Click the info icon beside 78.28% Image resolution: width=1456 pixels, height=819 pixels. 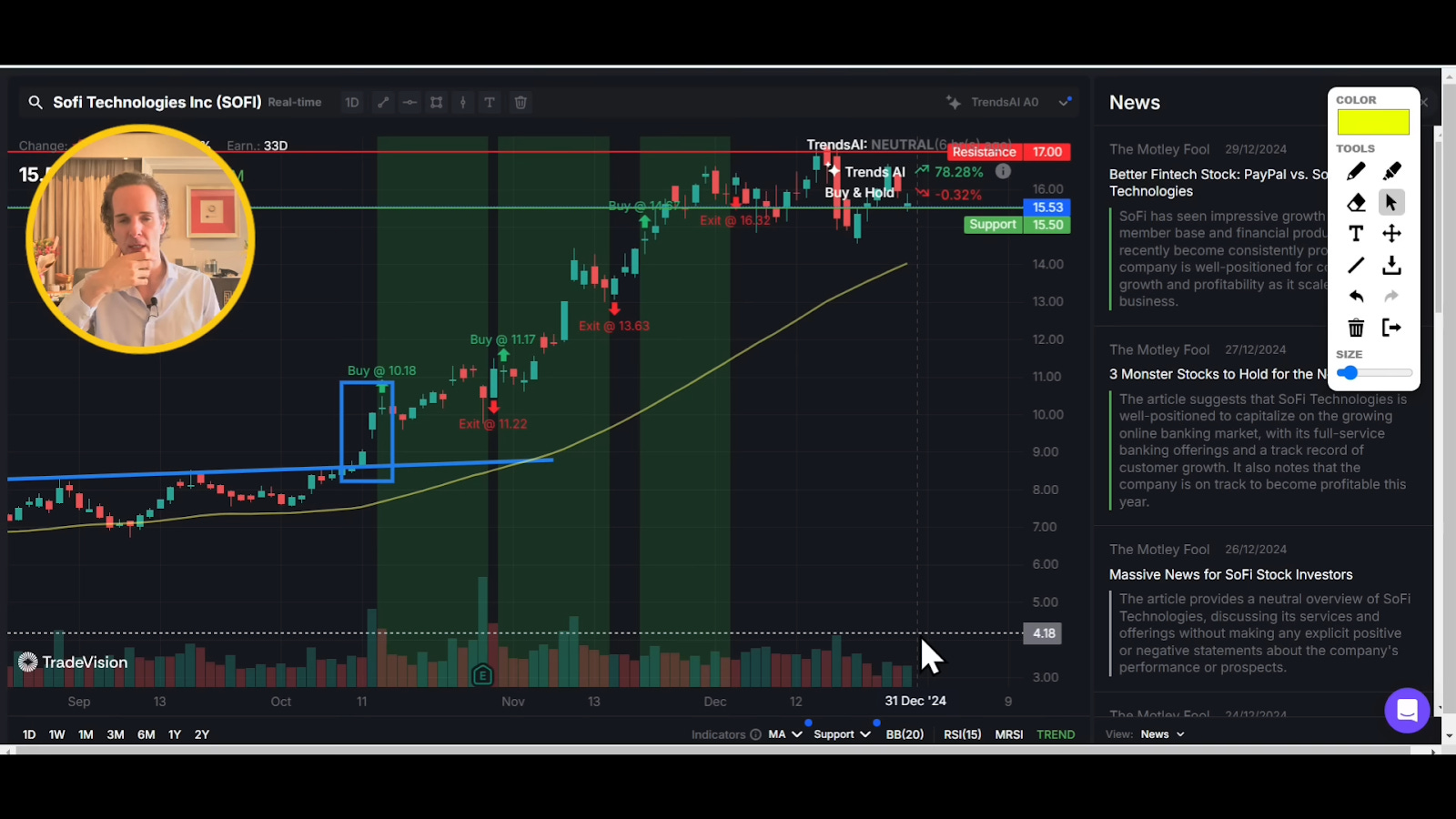coord(1003,171)
